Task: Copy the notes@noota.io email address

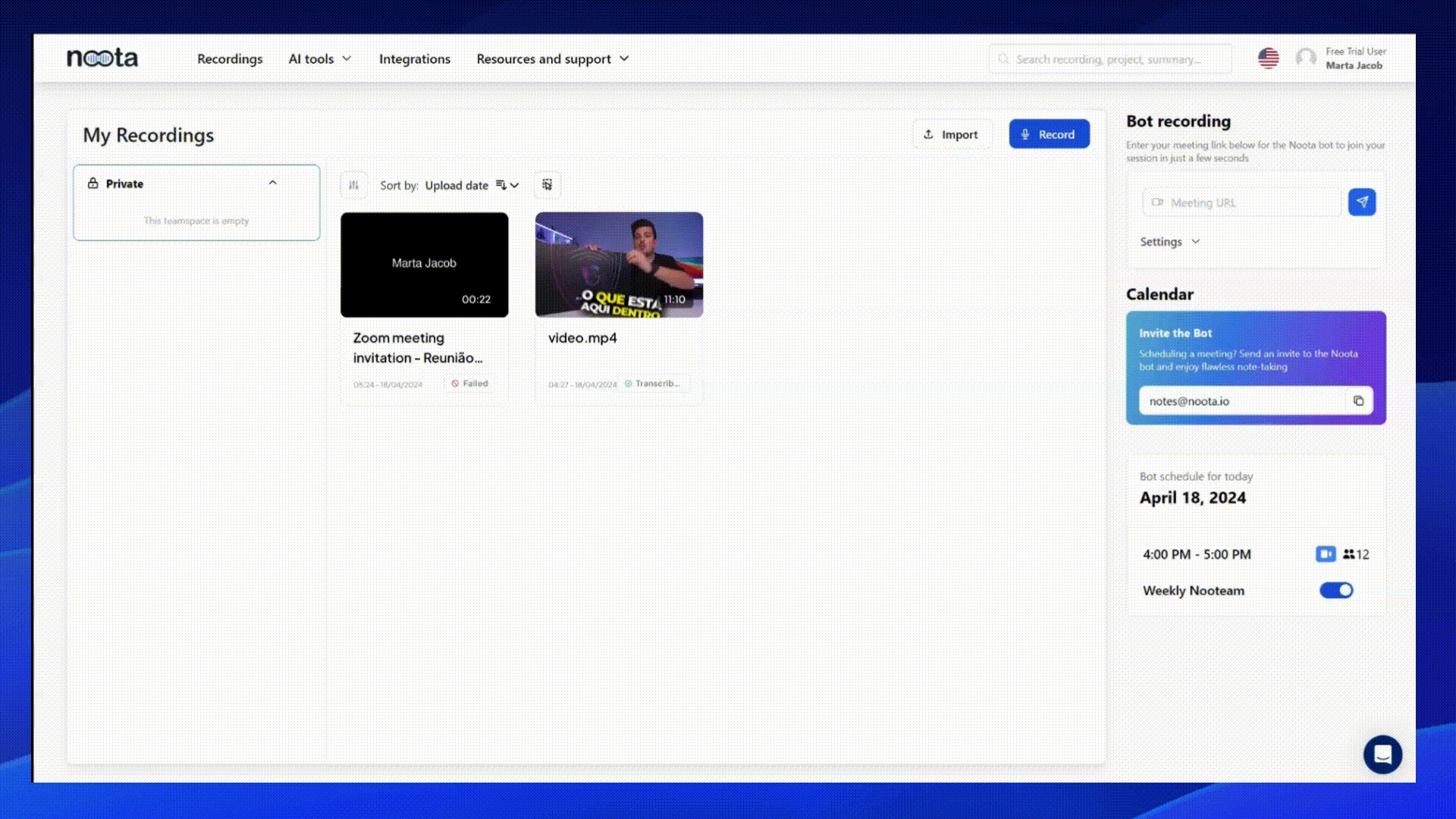Action: 1358,400
